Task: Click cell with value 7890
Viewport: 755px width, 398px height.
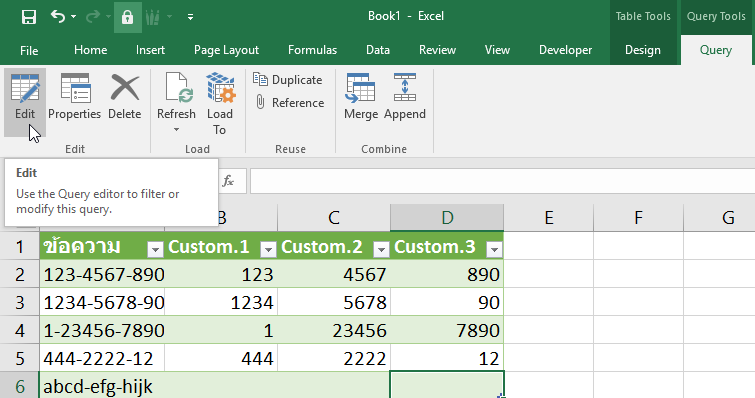Action: [447, 330]
